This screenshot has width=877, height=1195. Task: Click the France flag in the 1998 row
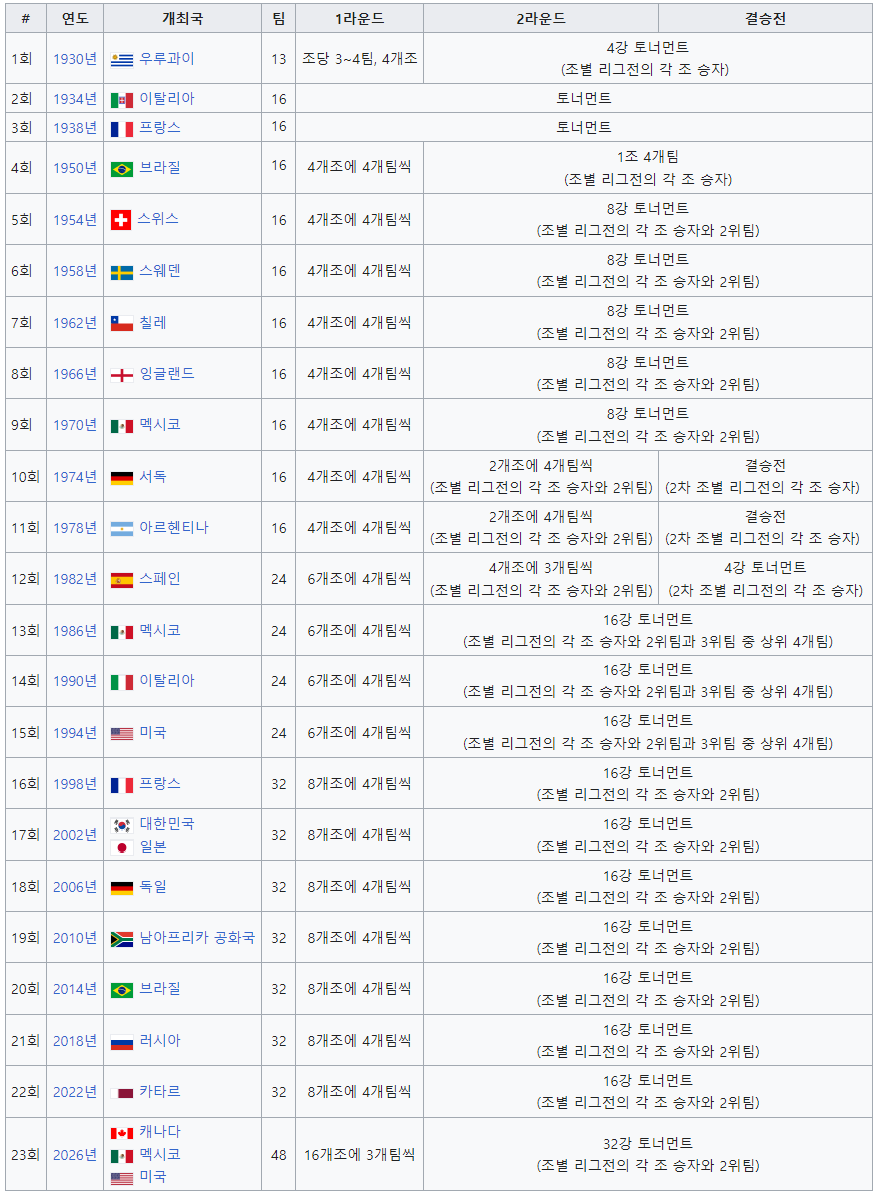(x=122, y=785)
